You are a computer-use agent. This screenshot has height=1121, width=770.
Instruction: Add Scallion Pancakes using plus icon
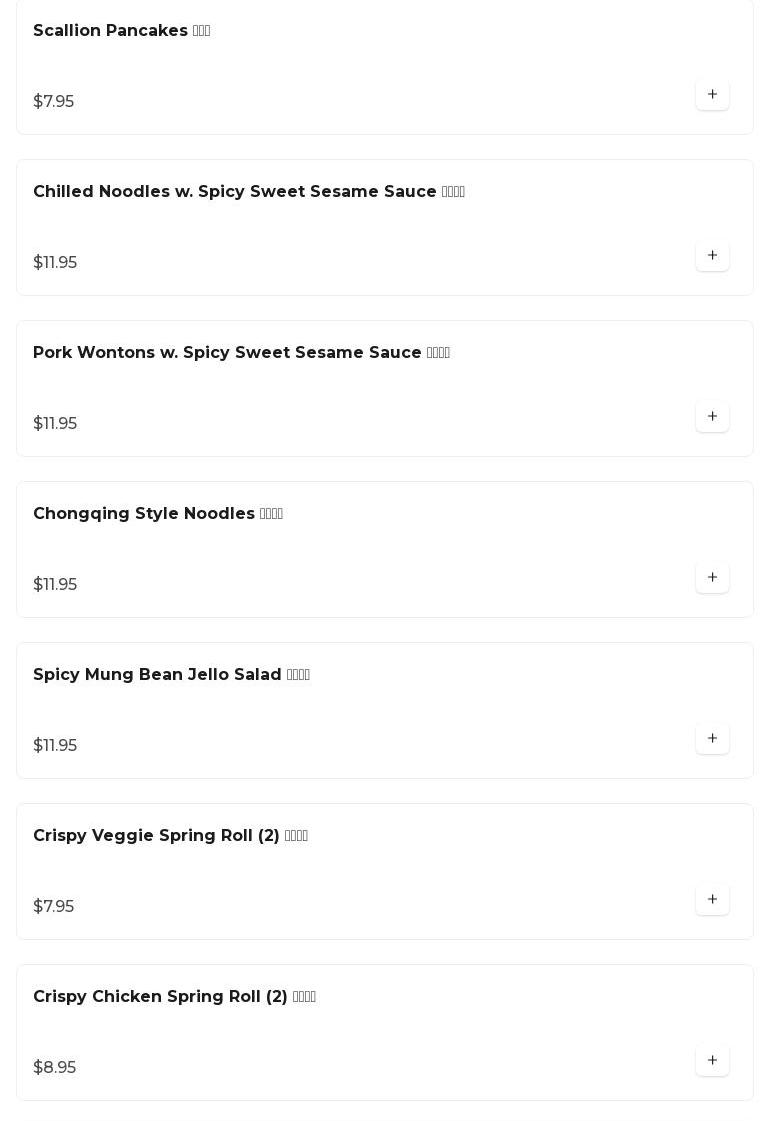(x=712, y=95)
